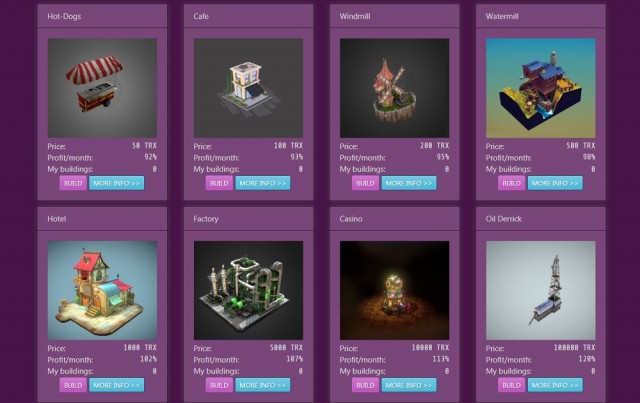This screenshot has height=403, width=640.
Task: Build a Hotel
Action: point(73,385)
